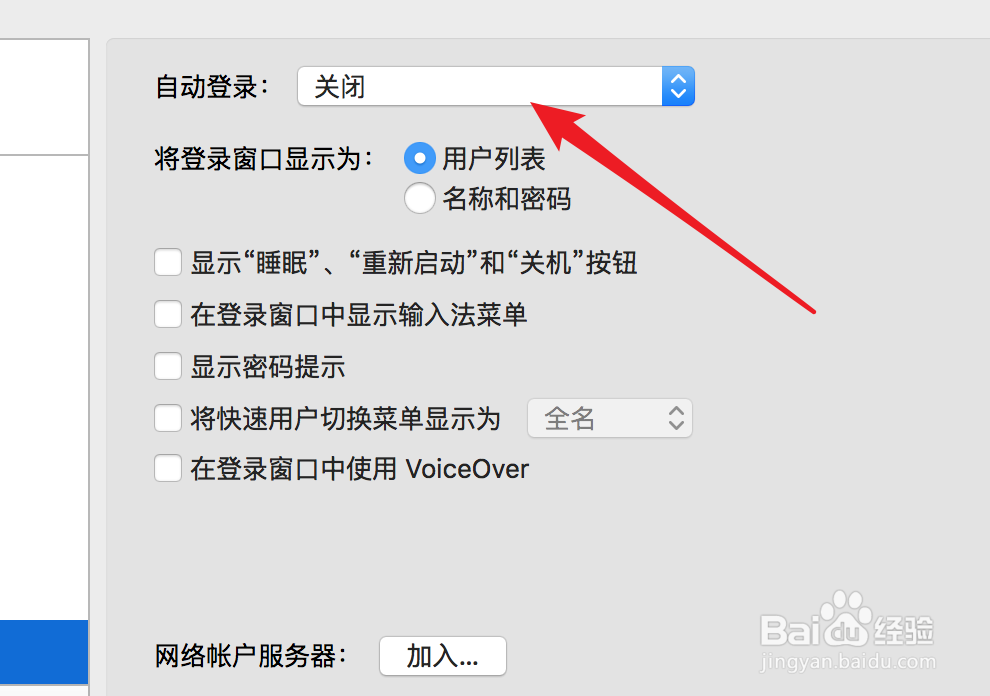
Task: Enable 将快速用户切换菜单显示为 checkbox
Action: (168, 417)
